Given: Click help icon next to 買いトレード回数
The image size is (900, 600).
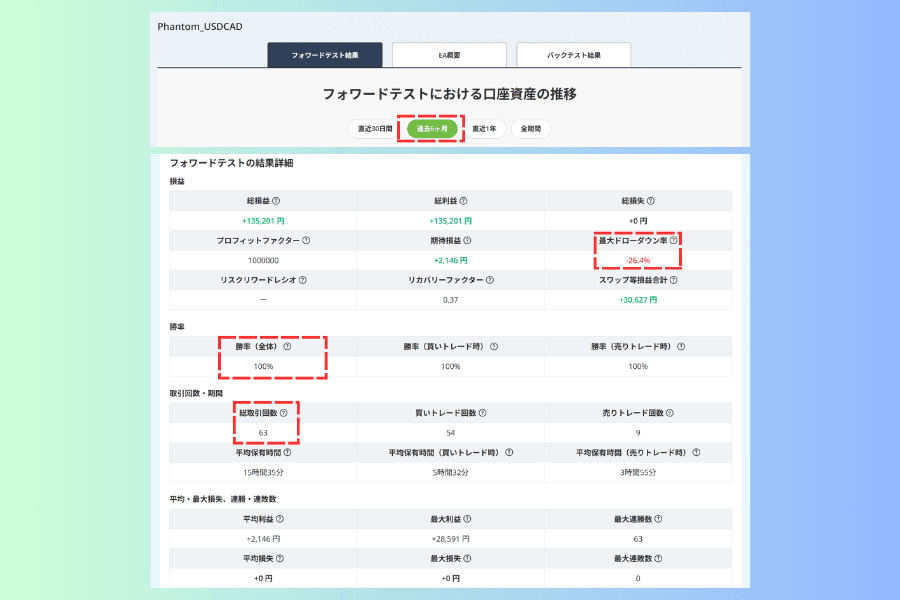Looking at the screenshot, I should 482,413.
